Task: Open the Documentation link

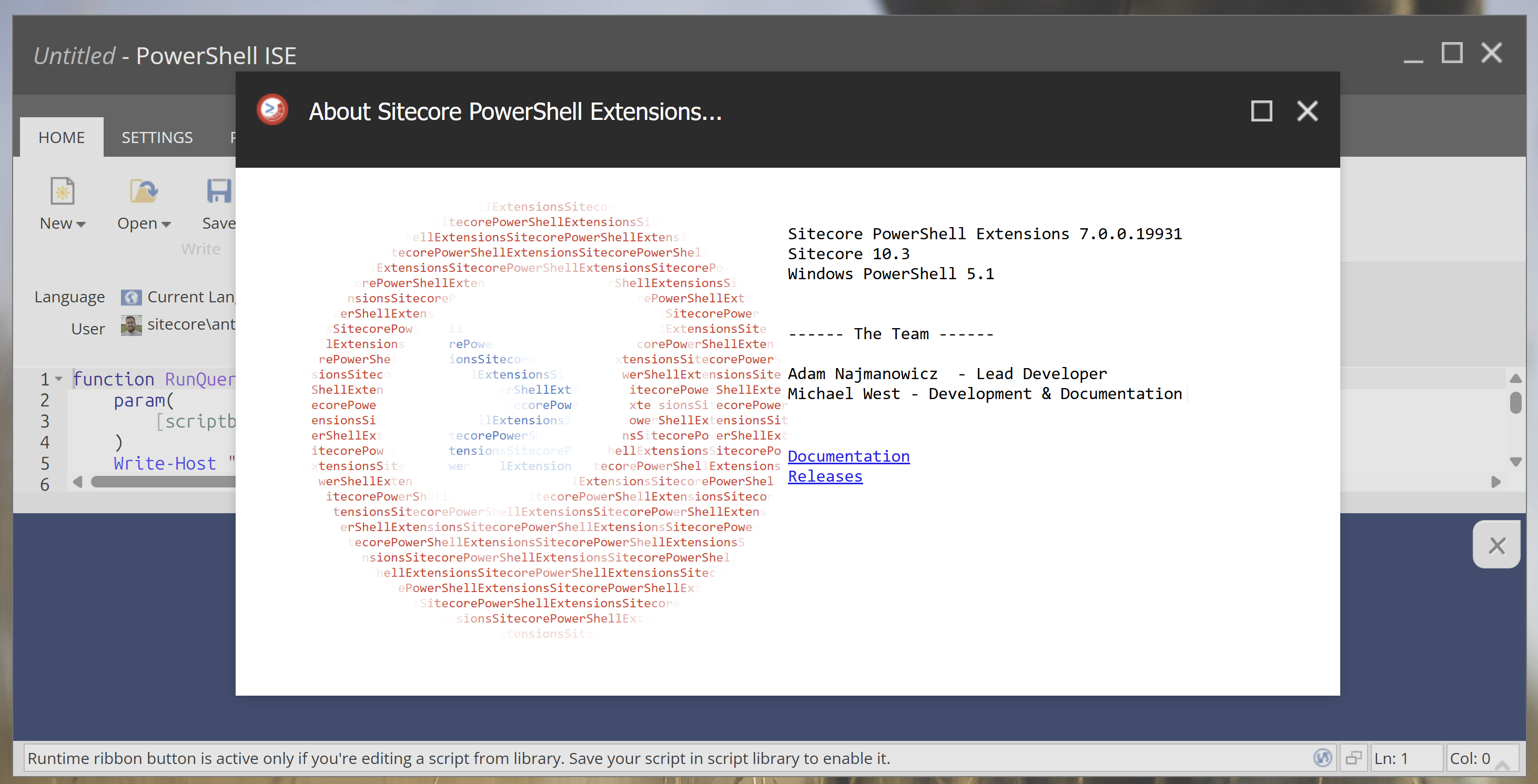Action: coord(848,456)
